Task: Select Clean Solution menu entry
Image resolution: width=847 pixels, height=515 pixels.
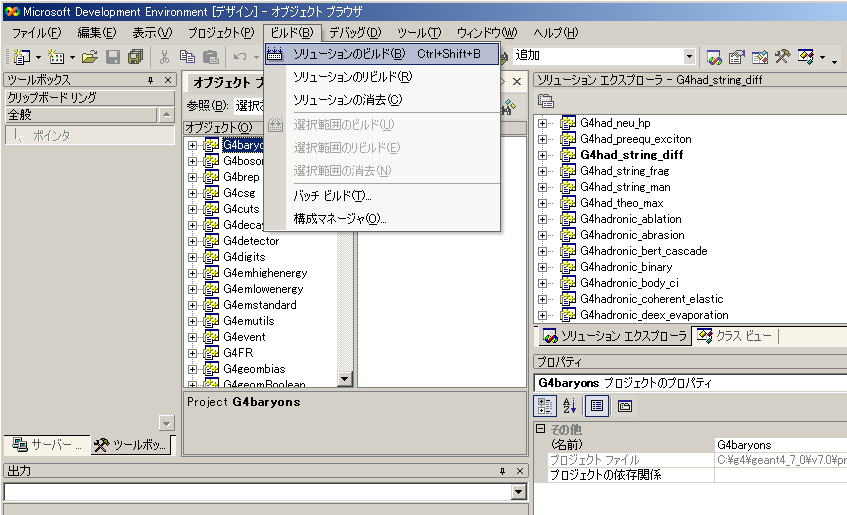Action: (x=382, y=100)
